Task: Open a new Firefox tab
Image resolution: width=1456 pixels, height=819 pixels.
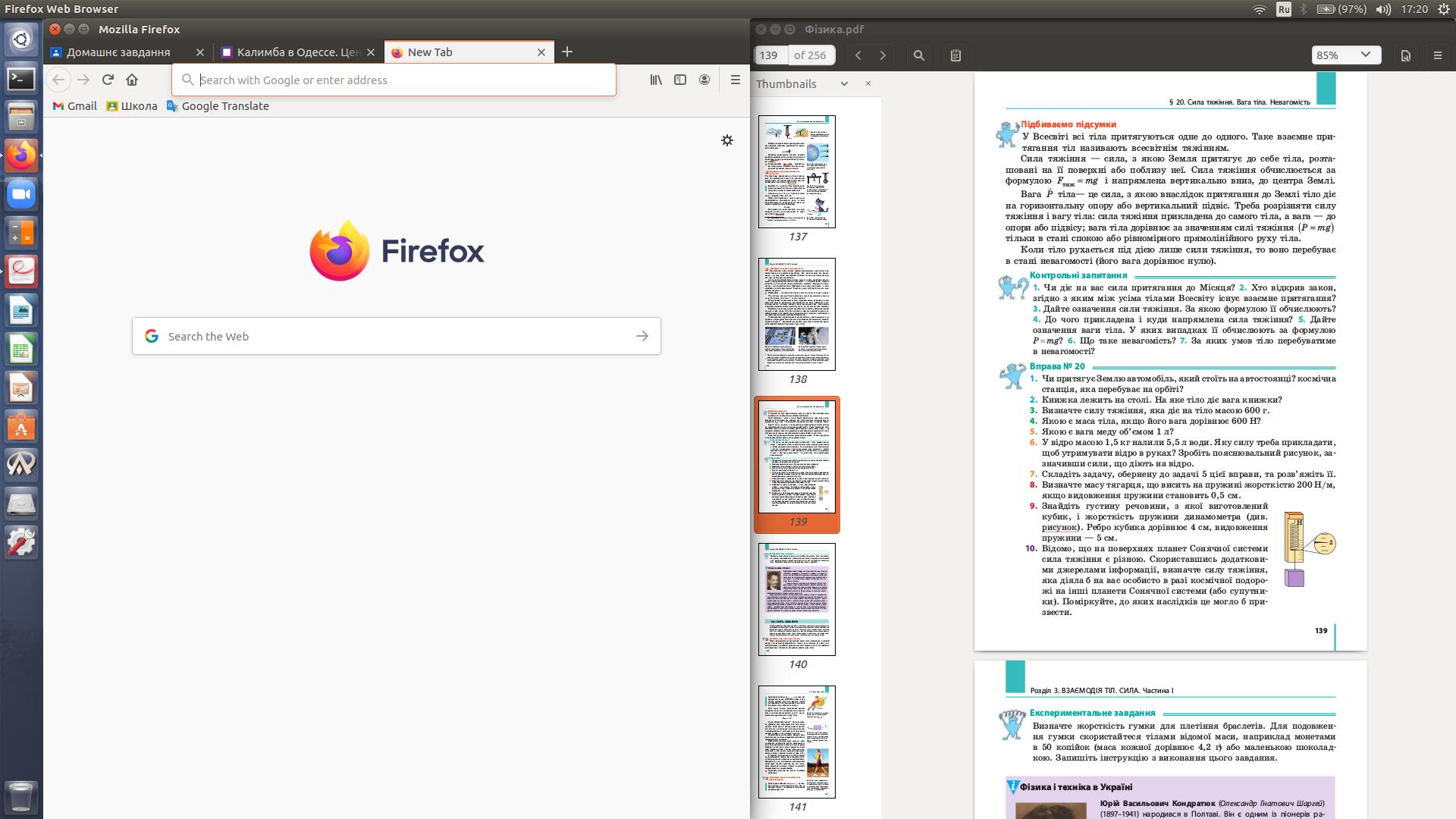Action: [567, 52]
